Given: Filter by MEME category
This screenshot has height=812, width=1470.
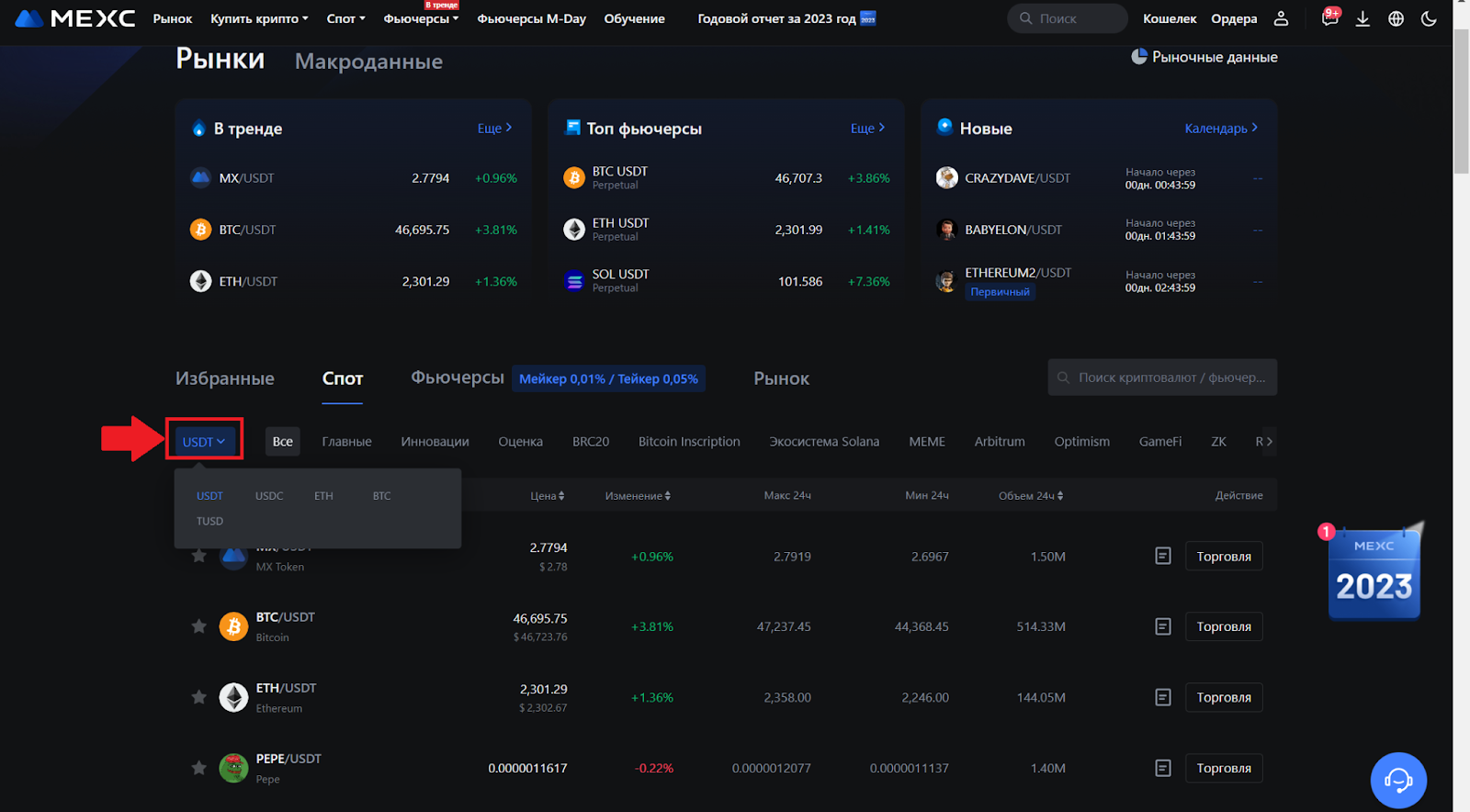Looking at the screenshot, I should point(927,442).
